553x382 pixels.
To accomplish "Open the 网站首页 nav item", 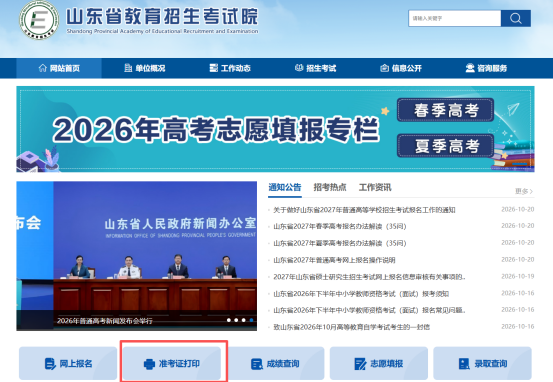I will (59, 68).
